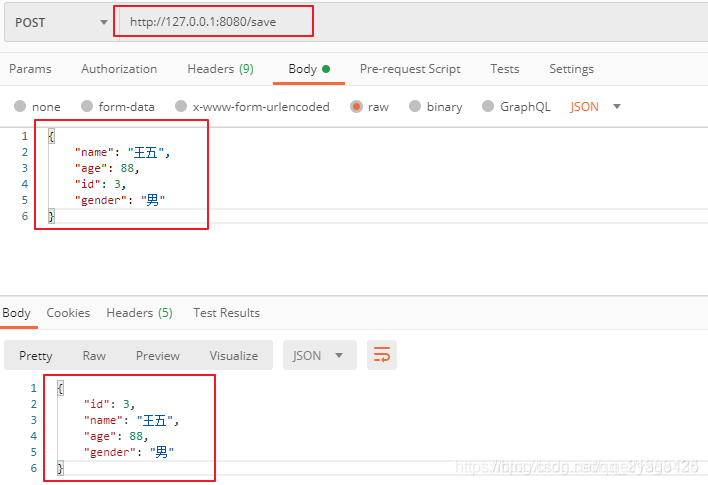Viewport: 708px width, 485px height.
Task: Click the response Body tab
Action: pos(16,312)
